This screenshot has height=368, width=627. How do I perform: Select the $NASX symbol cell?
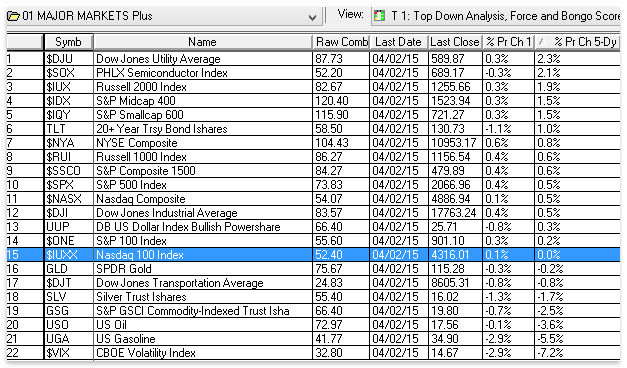point(68,199)
